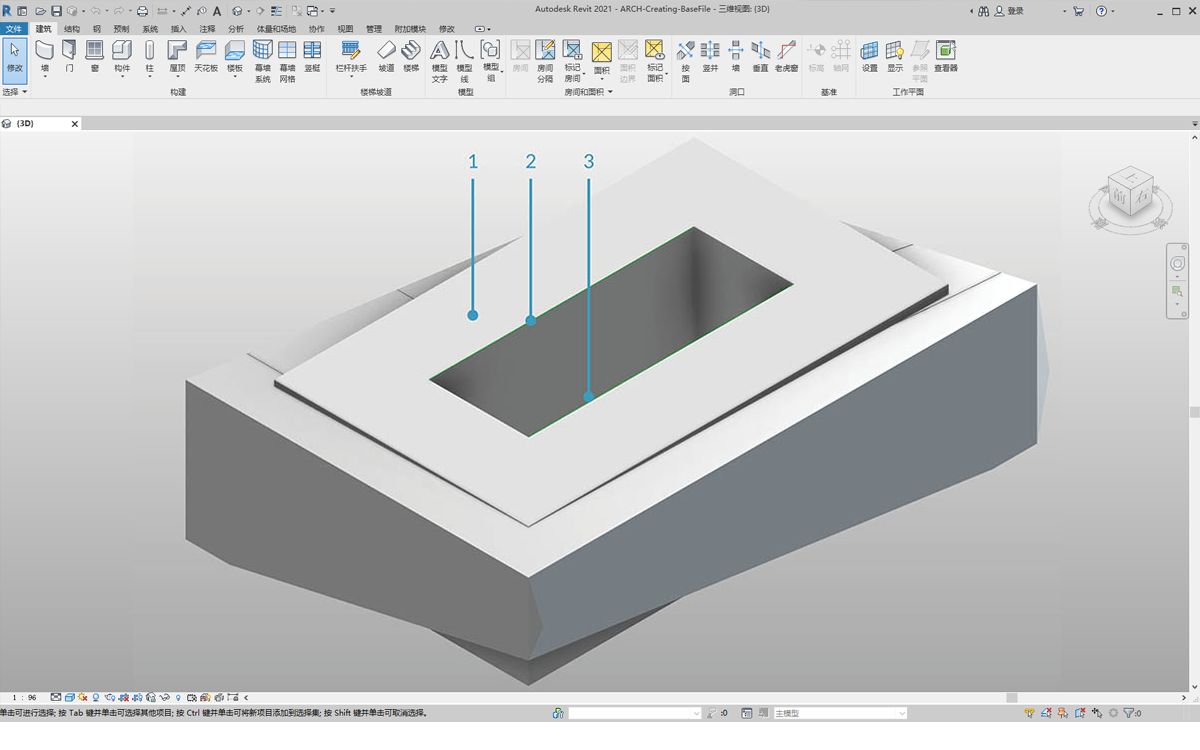Viewport: 1200px width, 750px height.
Task: Expand the 选择 (Select) panel dropdown
Action: [x=15, y=92]
